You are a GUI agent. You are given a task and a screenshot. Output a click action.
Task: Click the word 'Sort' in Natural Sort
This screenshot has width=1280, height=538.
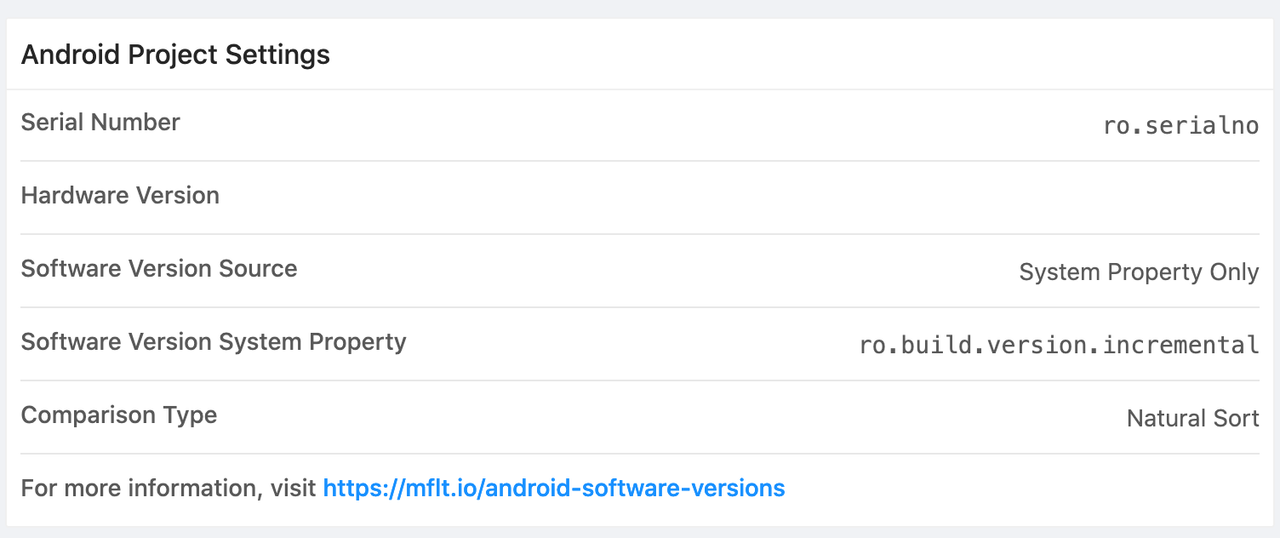pyautogui.click(x=1235, y=418)
